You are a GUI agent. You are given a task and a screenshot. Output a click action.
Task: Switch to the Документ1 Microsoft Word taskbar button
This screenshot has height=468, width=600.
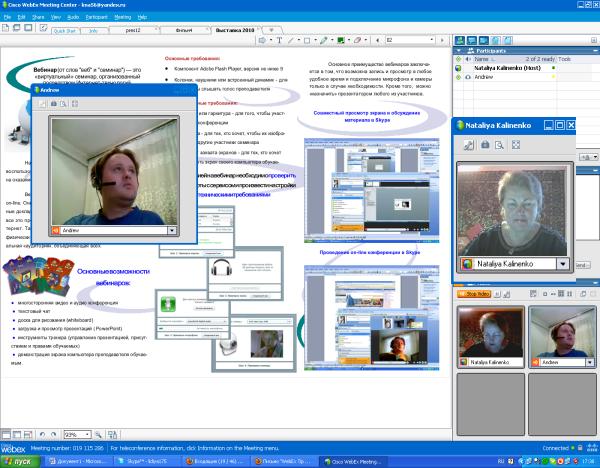[79, 461]
